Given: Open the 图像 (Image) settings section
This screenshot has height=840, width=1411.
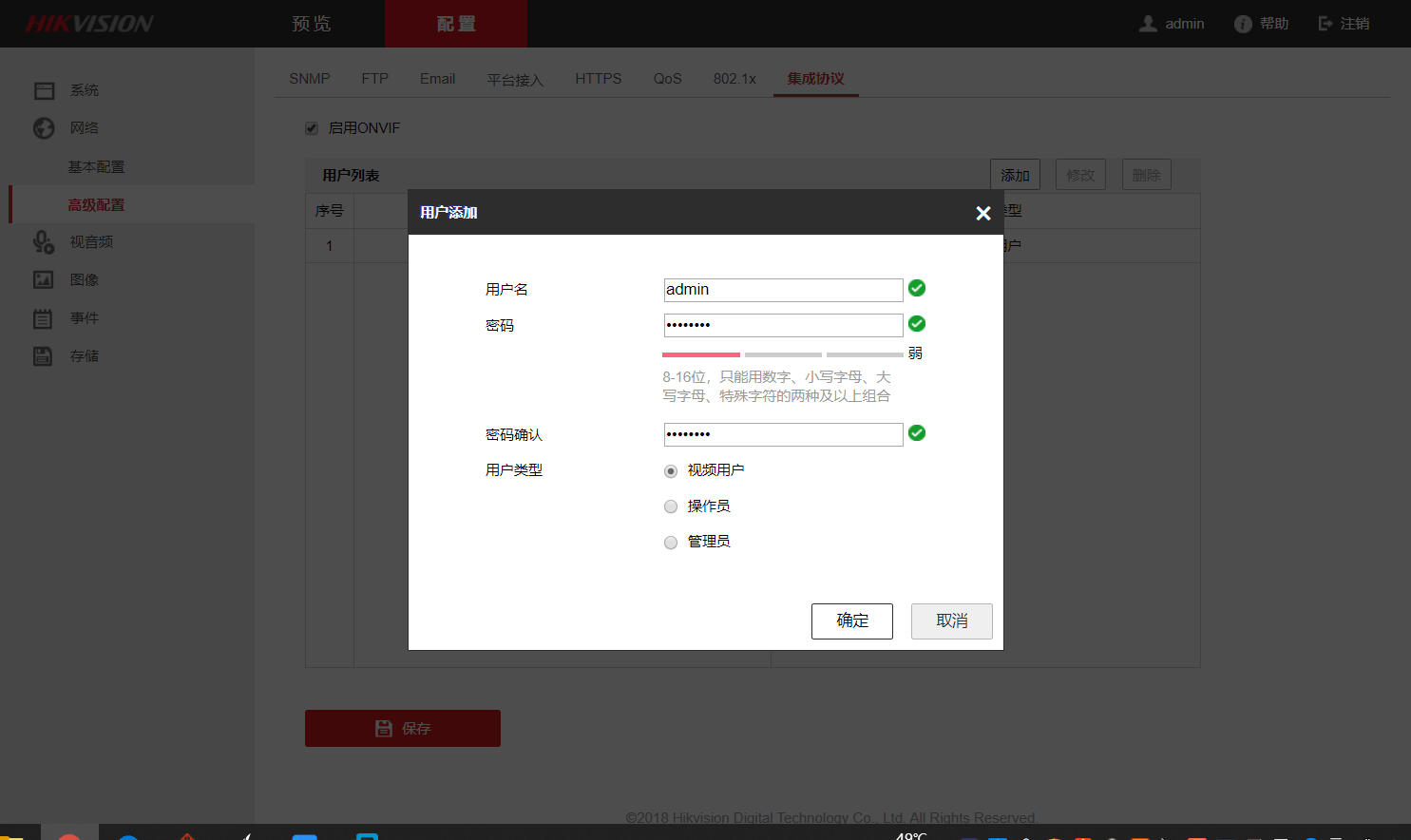Looking at the screenshot, I should 85,279.
